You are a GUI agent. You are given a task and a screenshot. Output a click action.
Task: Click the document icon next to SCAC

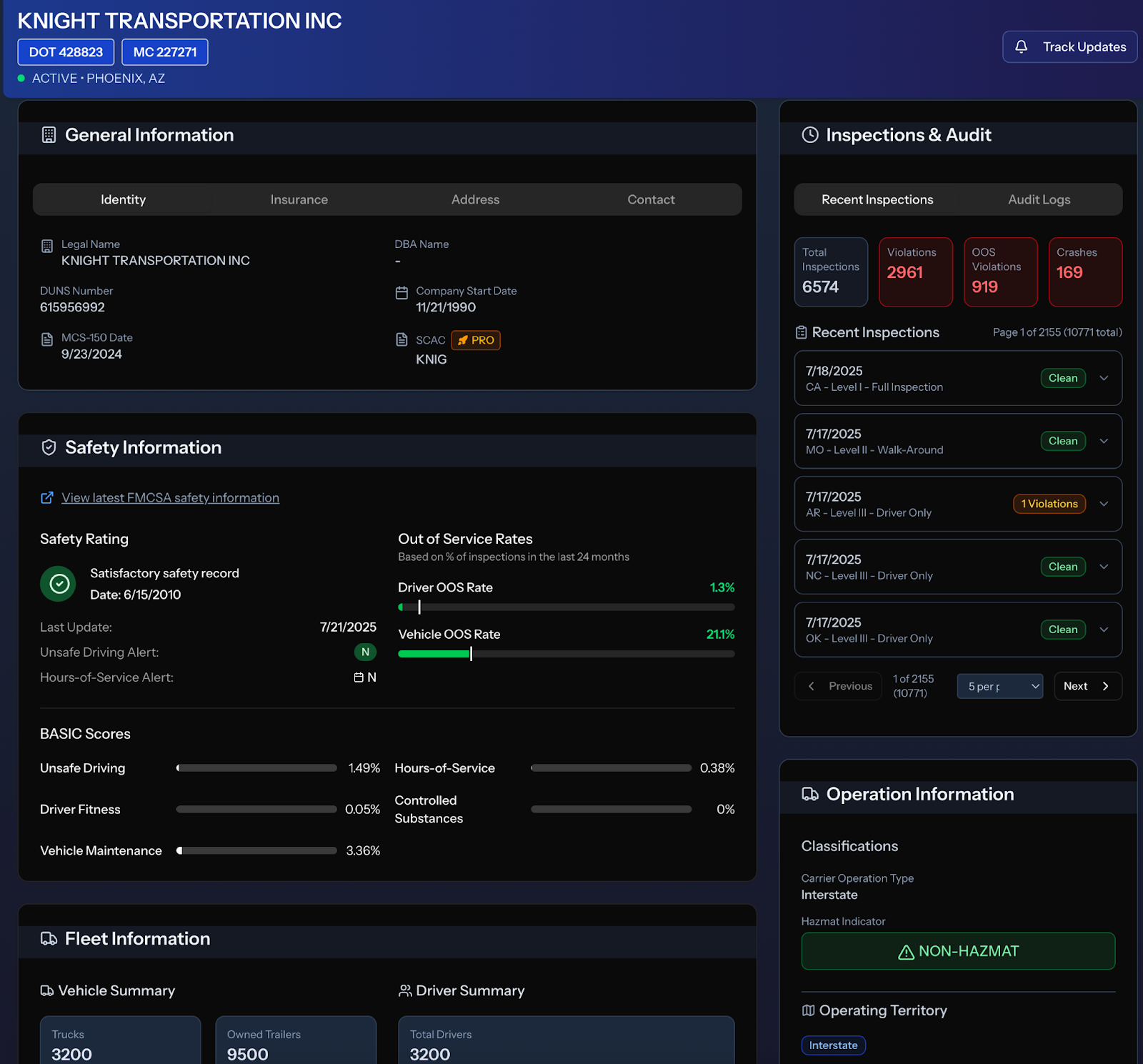(x=402, y=339)
